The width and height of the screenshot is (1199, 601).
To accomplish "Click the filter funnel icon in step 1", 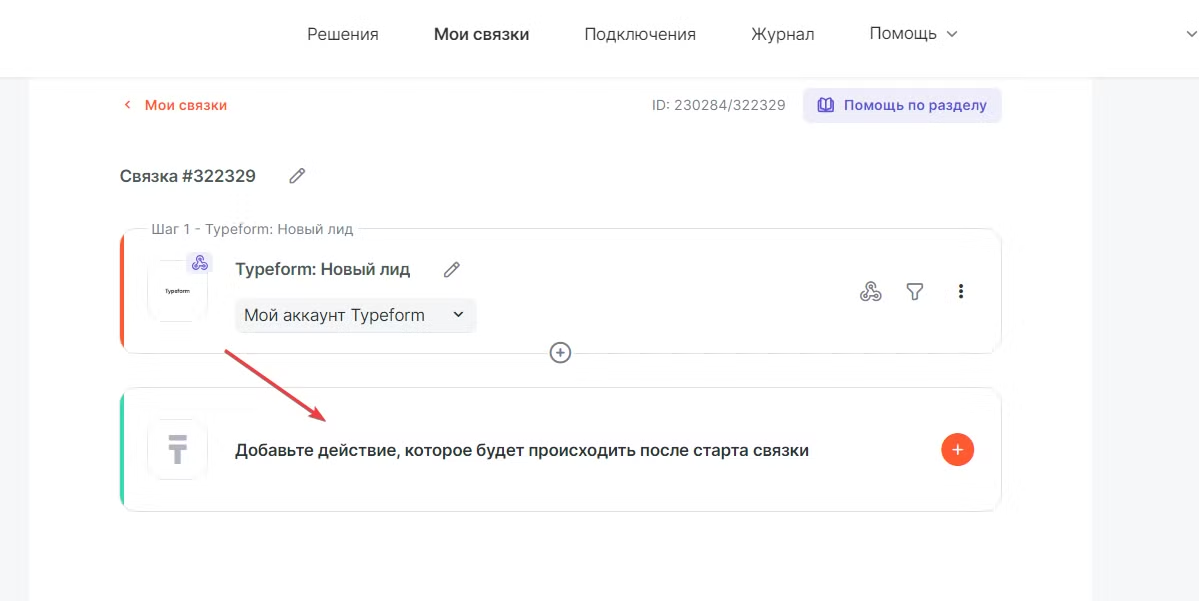I will point(914,291).
